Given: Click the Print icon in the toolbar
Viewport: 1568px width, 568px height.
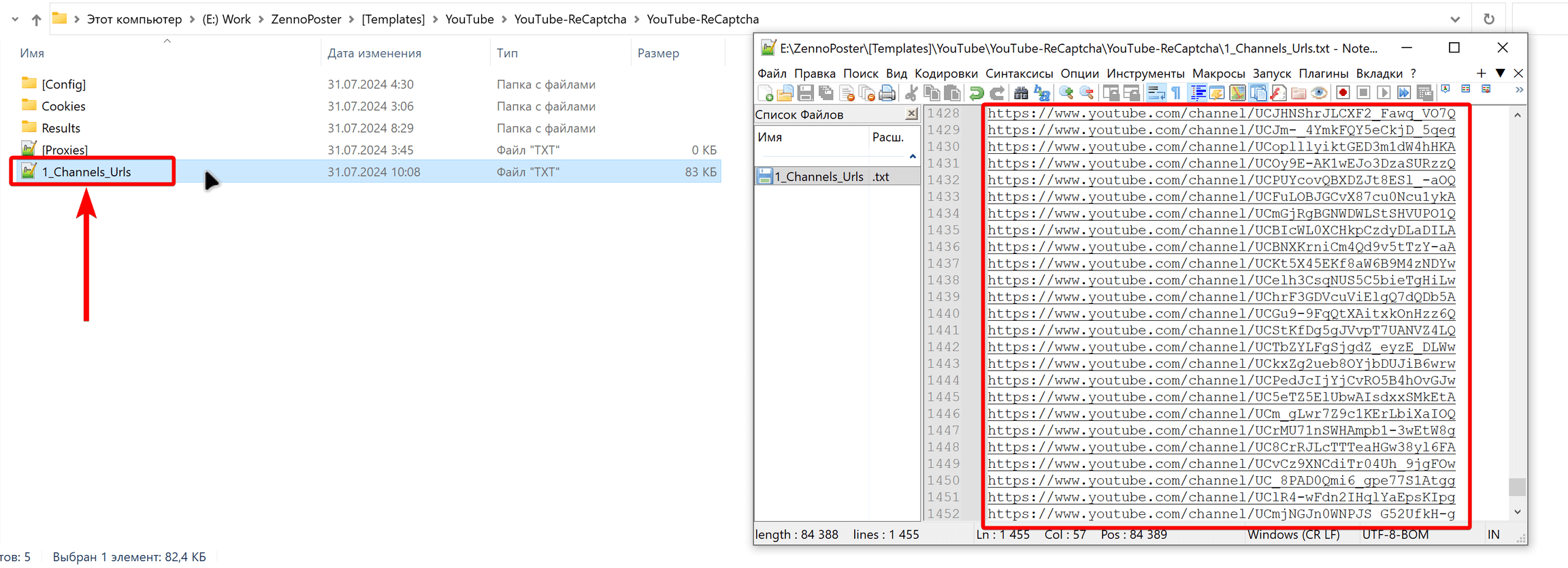Looking at the screenshot, I should (x=887, y=93).
